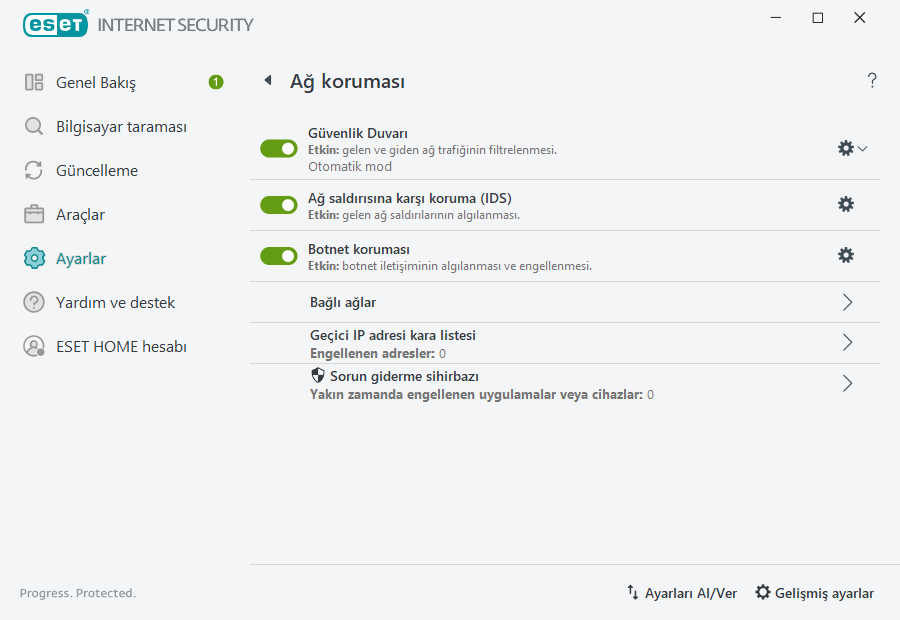The height and width of the screenshot is (620, 900).
Task: Open the Güvenlik Duvarı gear dropdown arrow
Action: pyautogui.click(x=863, y=147)
